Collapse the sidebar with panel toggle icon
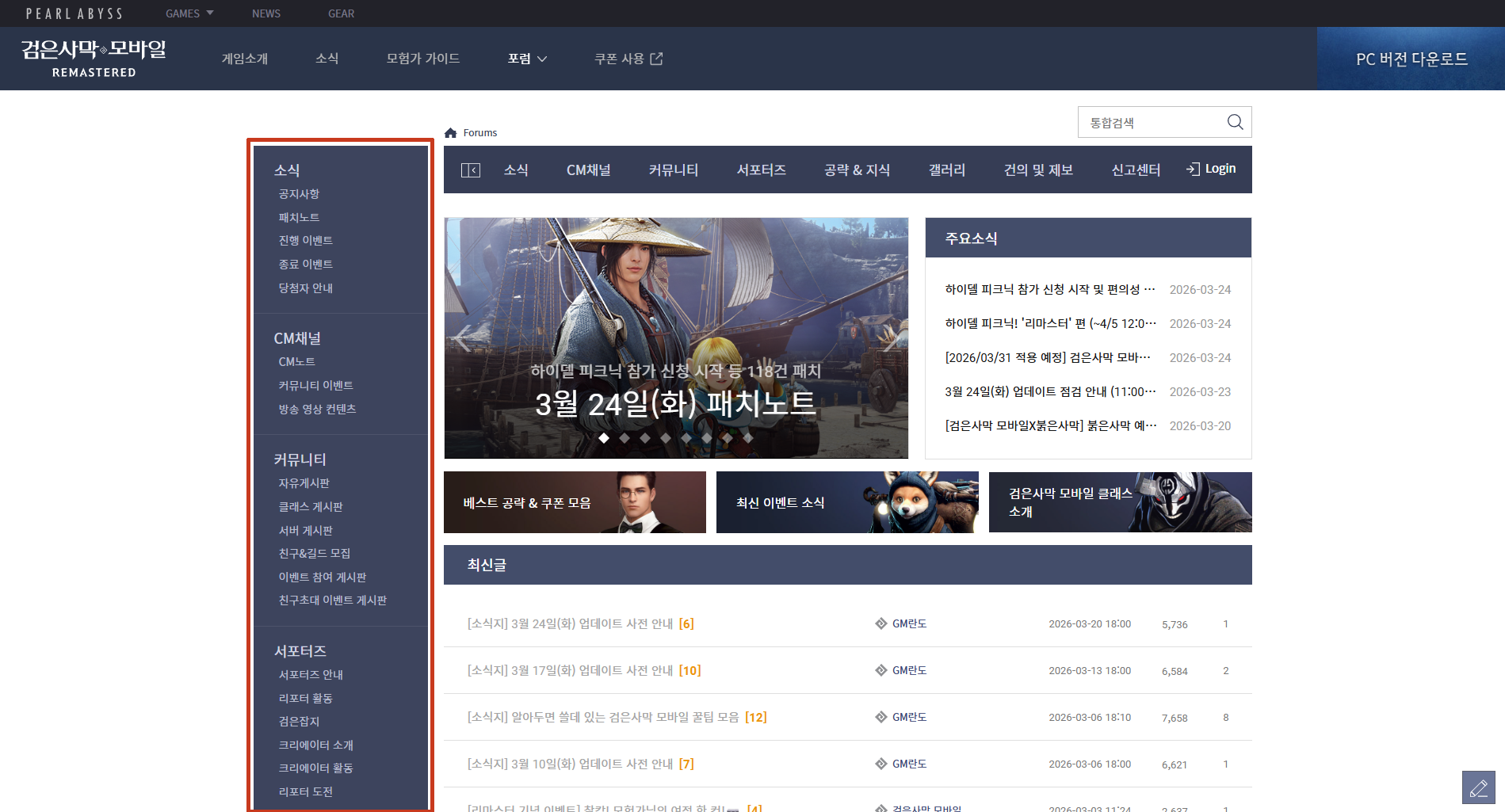The height and width of the screenshot is (812, 1505). [471, 170]
